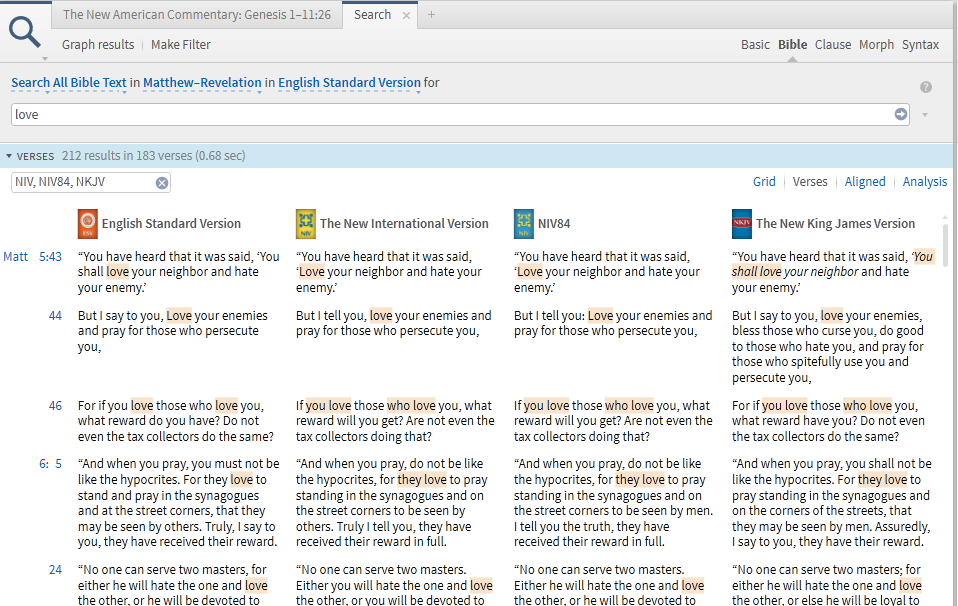The height and width of the screenshot is (606, 958).
Task: Open the Matt 5:43 reference link
Action: (x=32, y=257)
